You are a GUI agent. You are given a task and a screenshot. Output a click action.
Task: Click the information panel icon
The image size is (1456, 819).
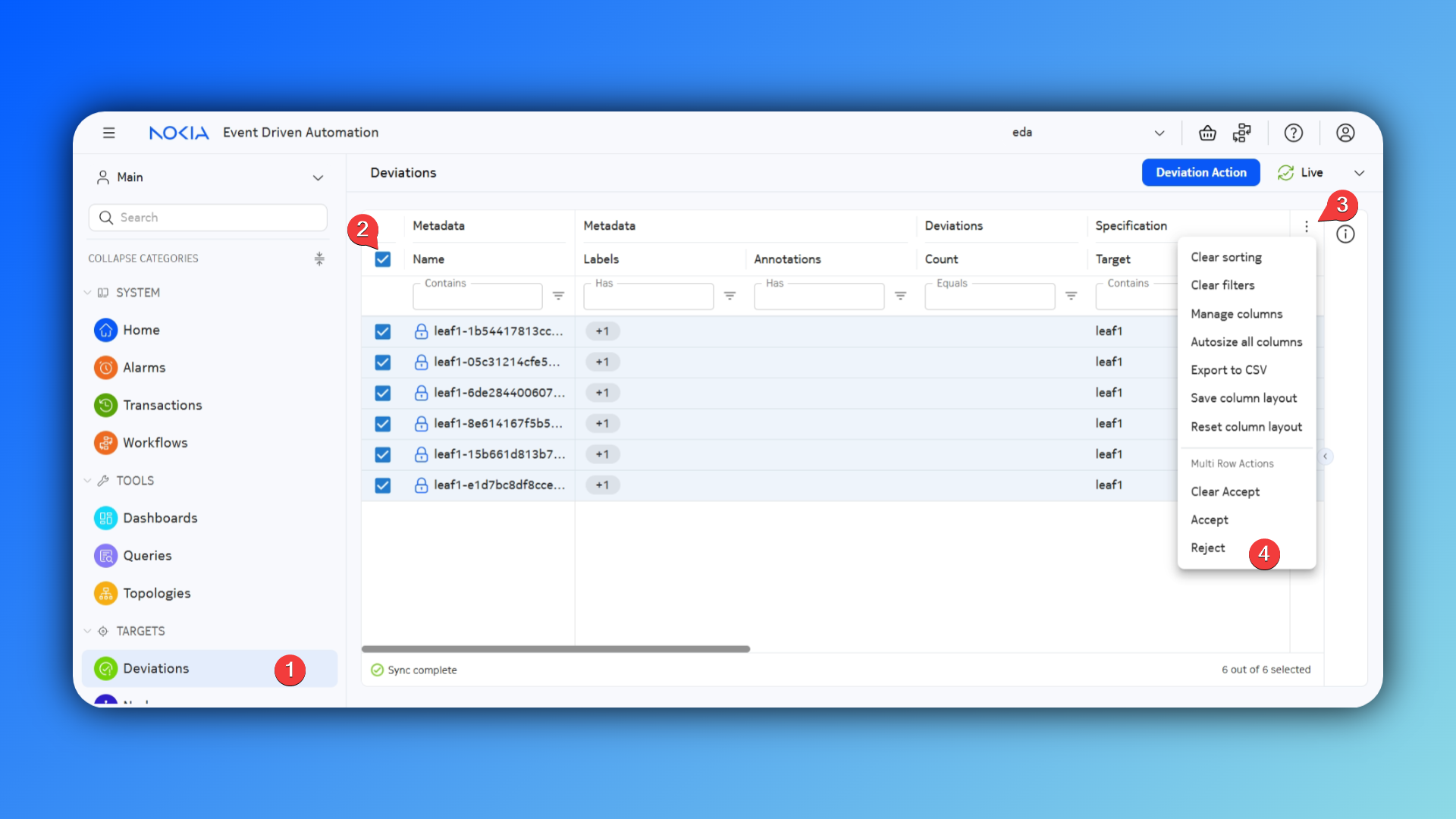click(x=1345, y=234)
